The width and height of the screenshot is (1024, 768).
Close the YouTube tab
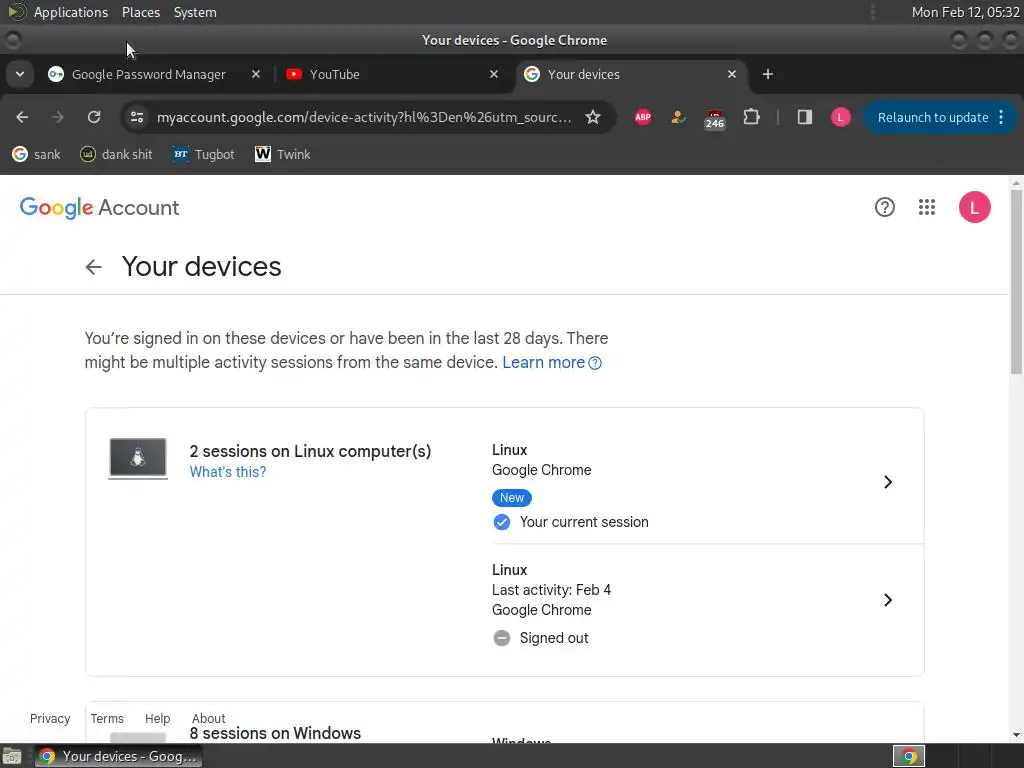coord(494,74)
